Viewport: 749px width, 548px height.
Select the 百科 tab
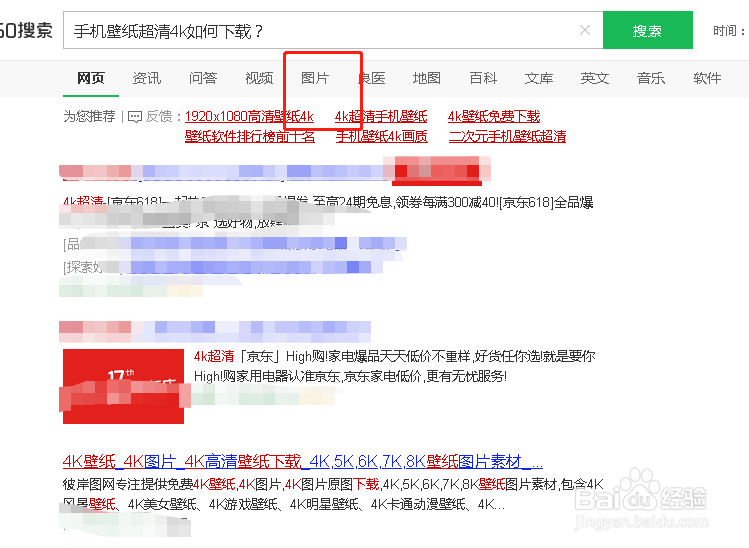pyautogui.click(x=483, y=78)
